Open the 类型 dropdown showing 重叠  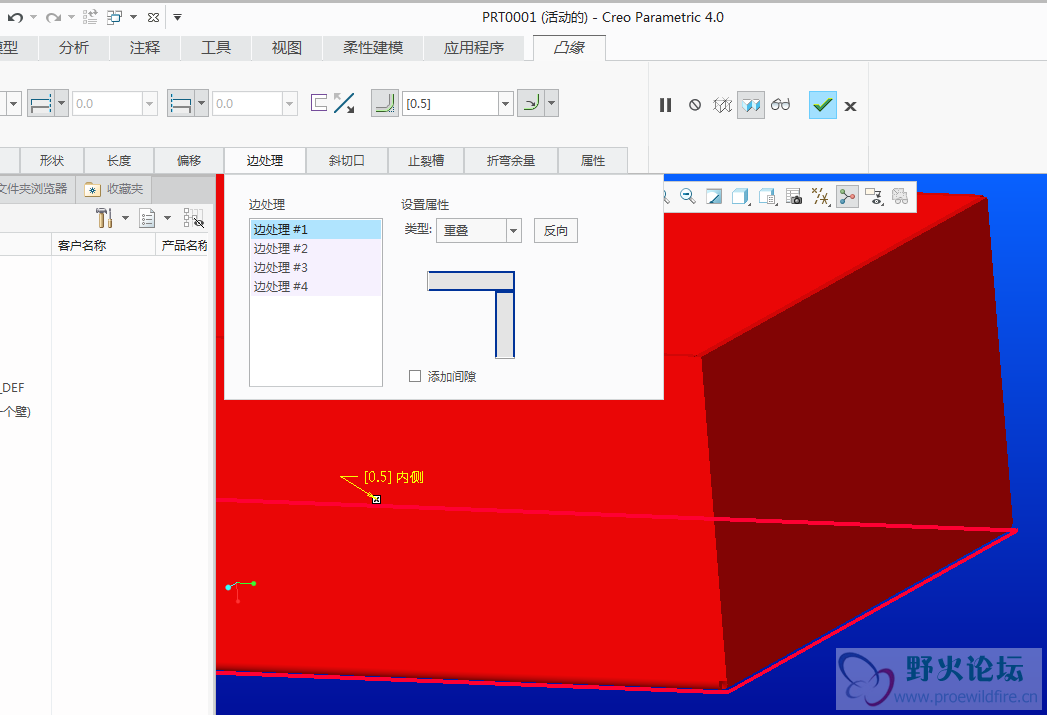click(x=478, y=231)
